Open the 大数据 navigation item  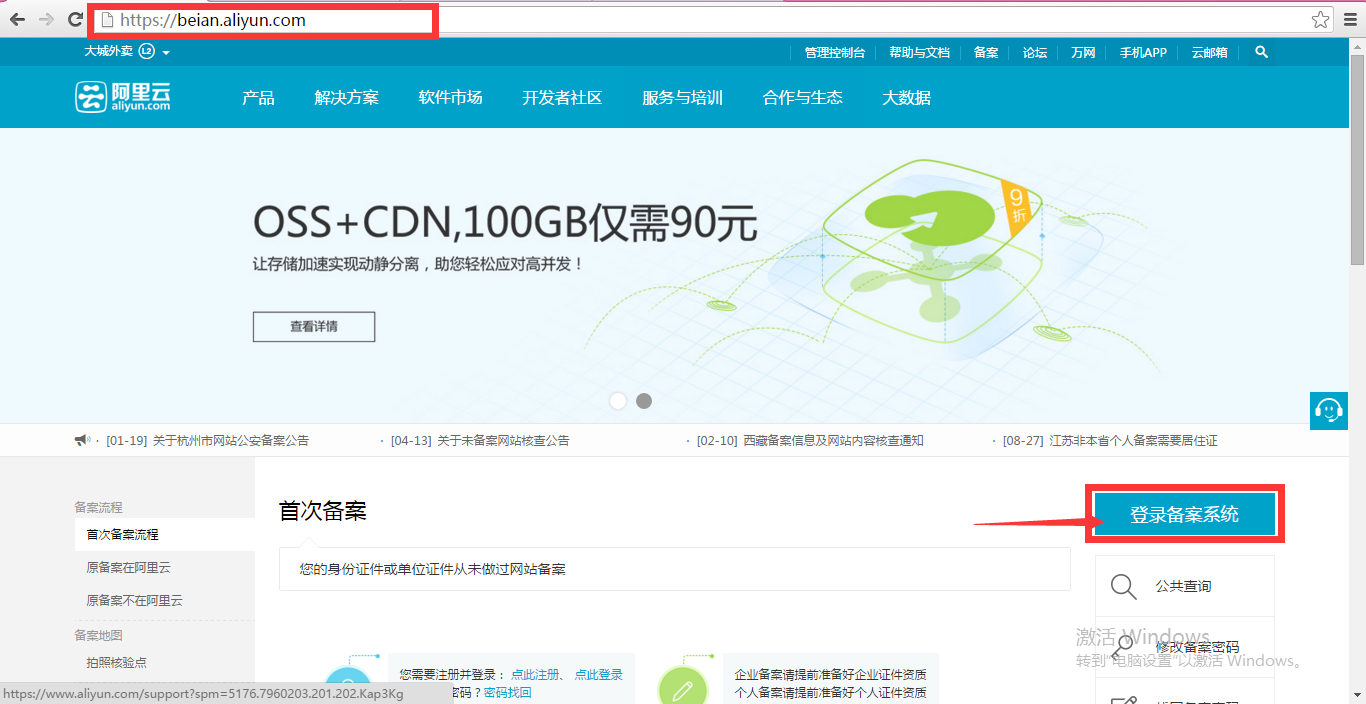pos(906,98)
